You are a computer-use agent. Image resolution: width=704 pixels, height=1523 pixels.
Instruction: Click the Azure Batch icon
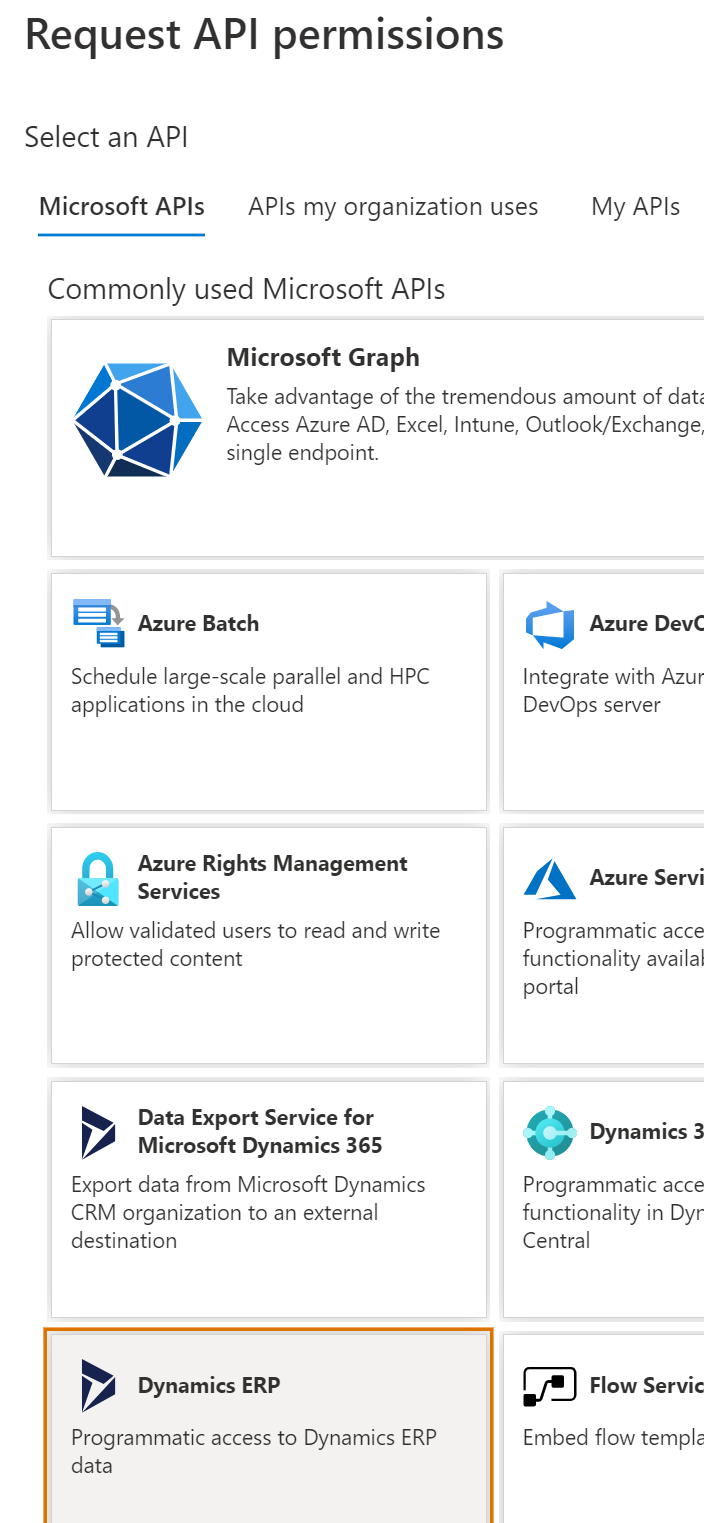98,623
